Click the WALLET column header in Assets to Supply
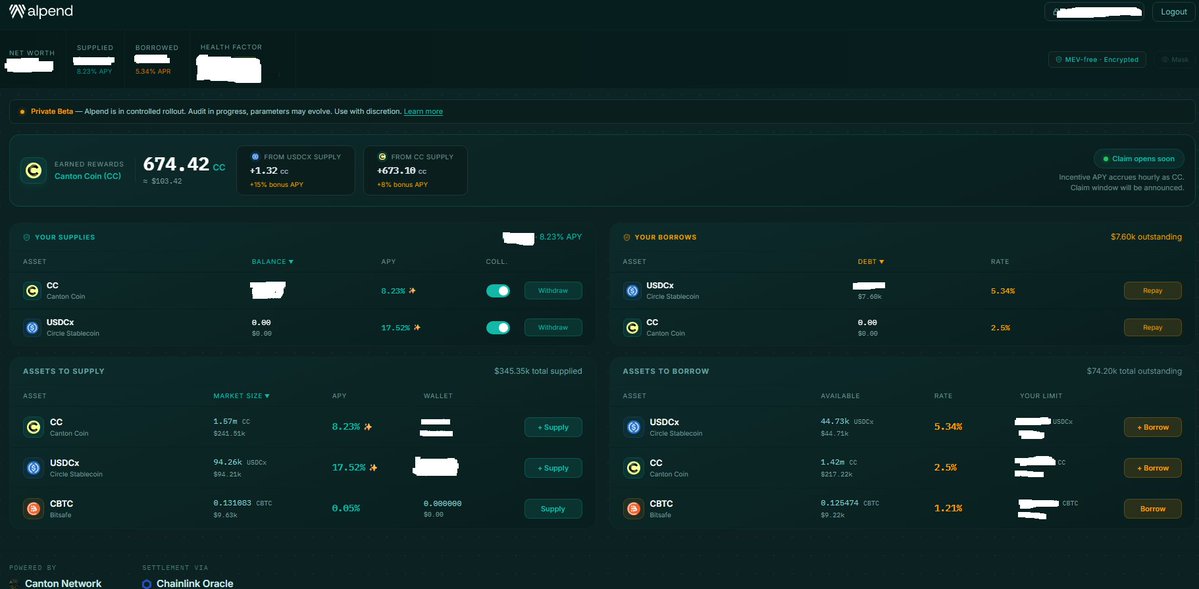Image resolution: width=1199 pixels, height=589 pixels. coord(438,396)
